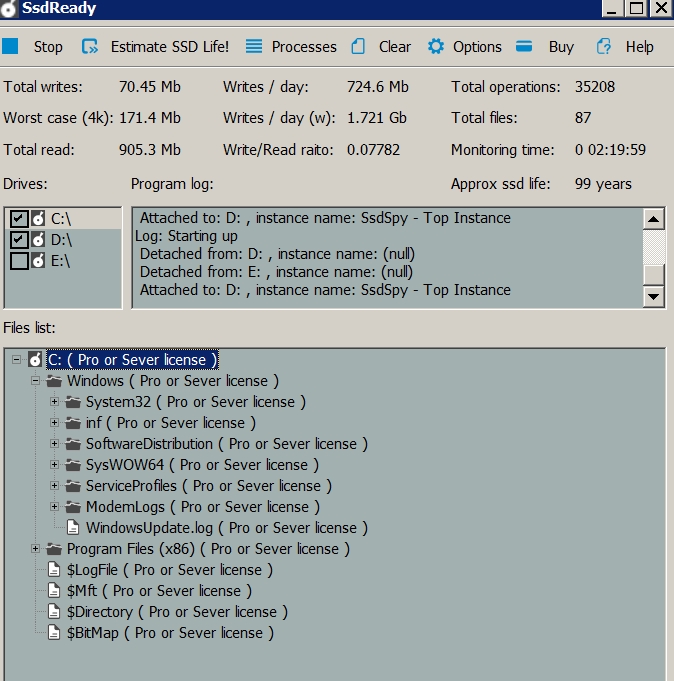674x681 pixels.
Task: Click the System32 folder icon
Action: click(73, 402)
